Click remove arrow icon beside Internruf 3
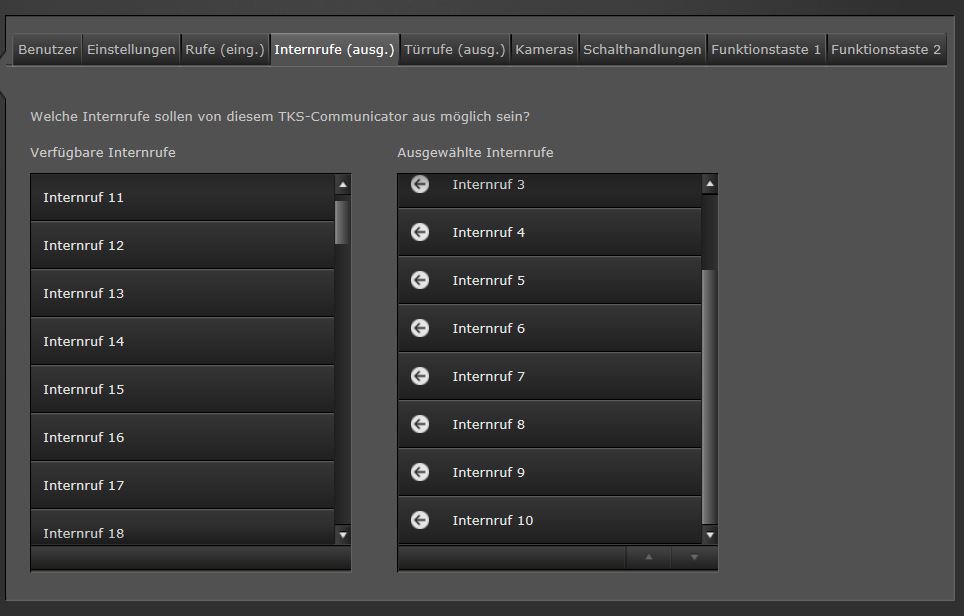 (420, 185)
